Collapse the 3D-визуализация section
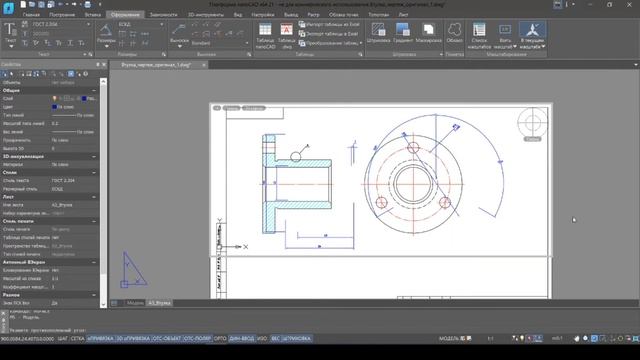The width and height of the screenshot is (640, 360). (94, 156)
